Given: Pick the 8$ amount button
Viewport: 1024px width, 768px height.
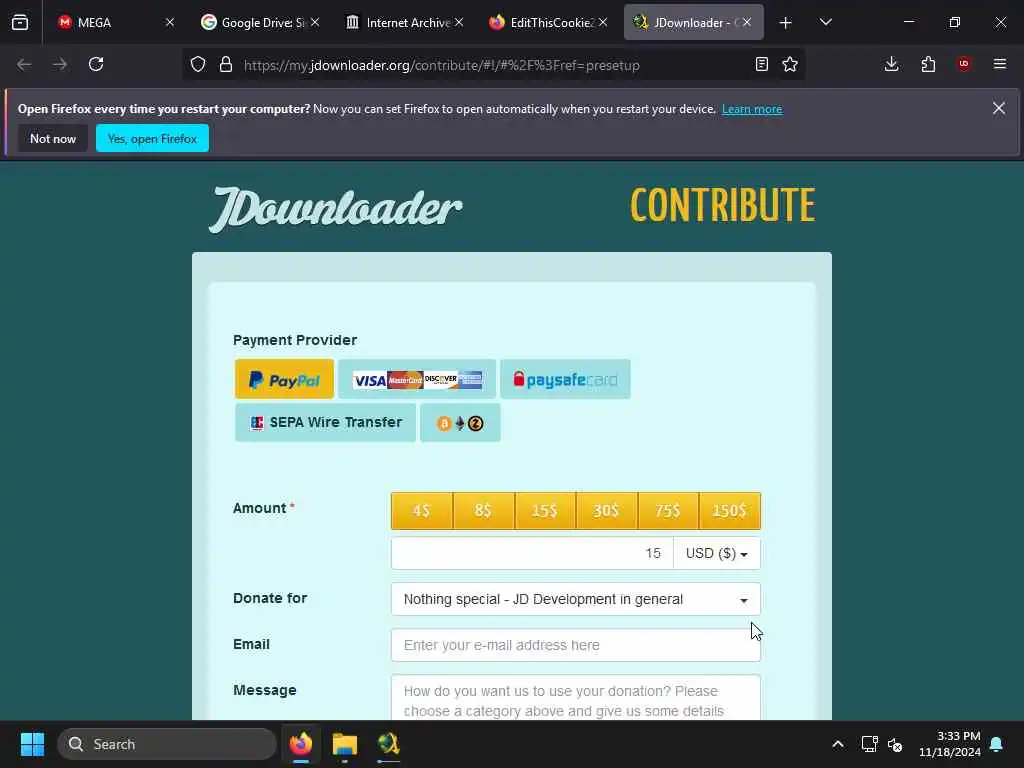Looking at the screenshot, I should tap(483, 511).
